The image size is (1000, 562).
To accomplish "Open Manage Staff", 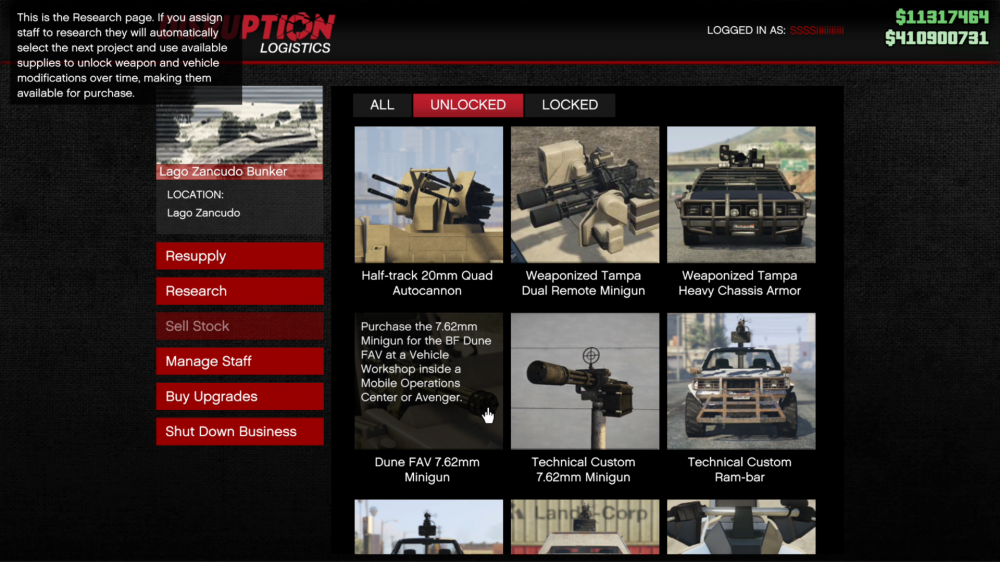I will [240, 361].
